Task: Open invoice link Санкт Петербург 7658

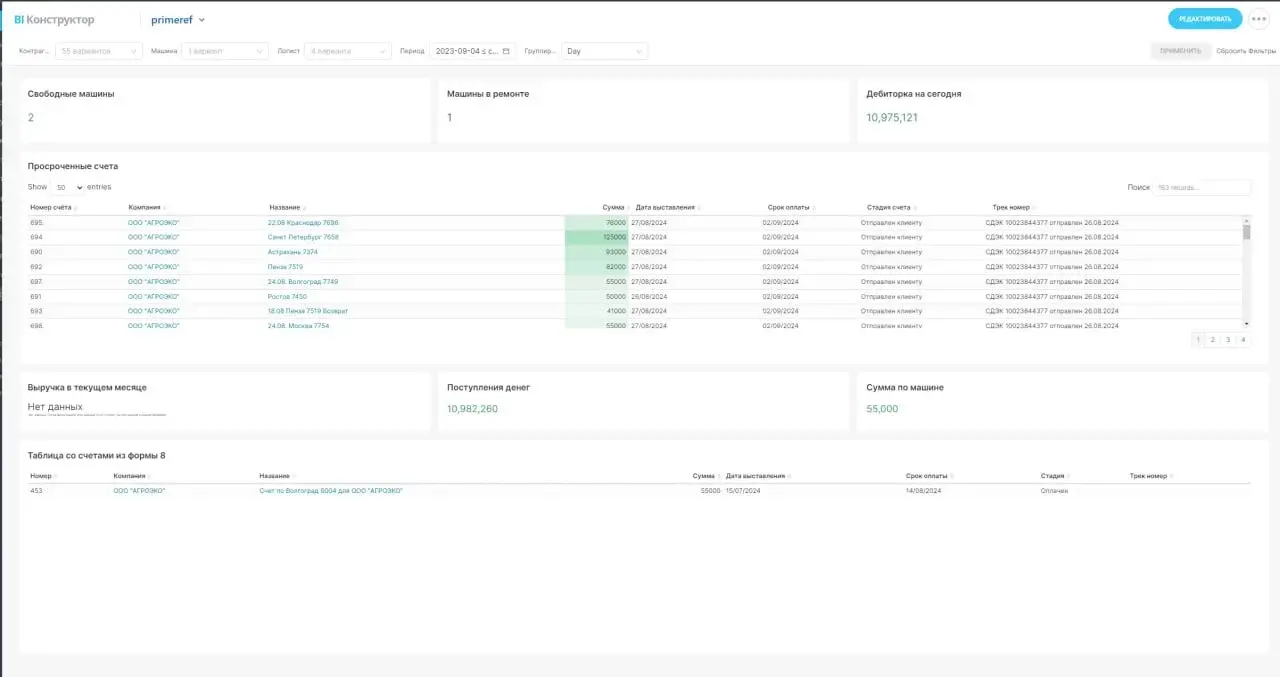Action: click(303, 237)
